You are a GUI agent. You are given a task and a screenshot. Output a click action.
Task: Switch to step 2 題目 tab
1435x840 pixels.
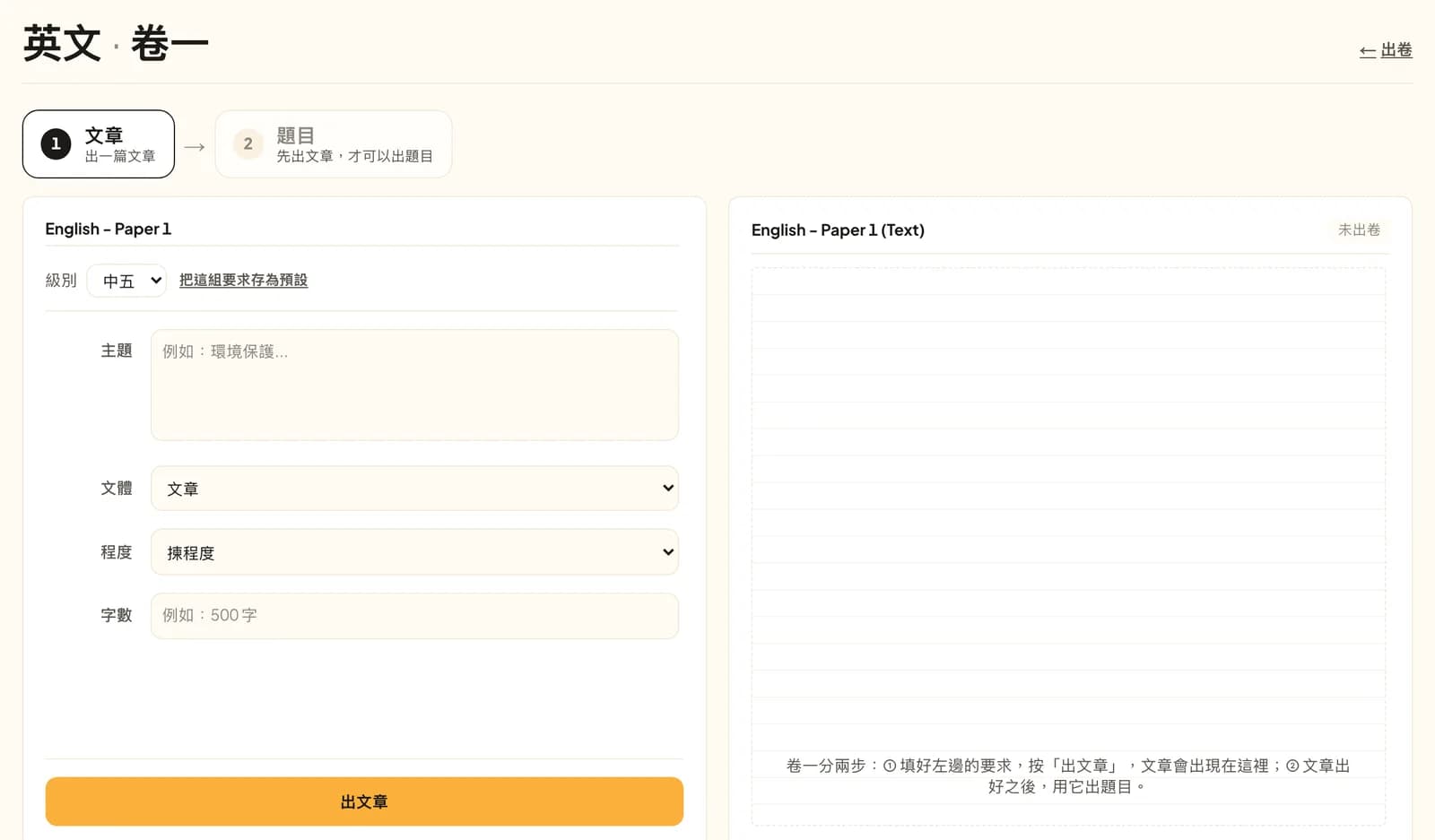(x=334, y=144)
